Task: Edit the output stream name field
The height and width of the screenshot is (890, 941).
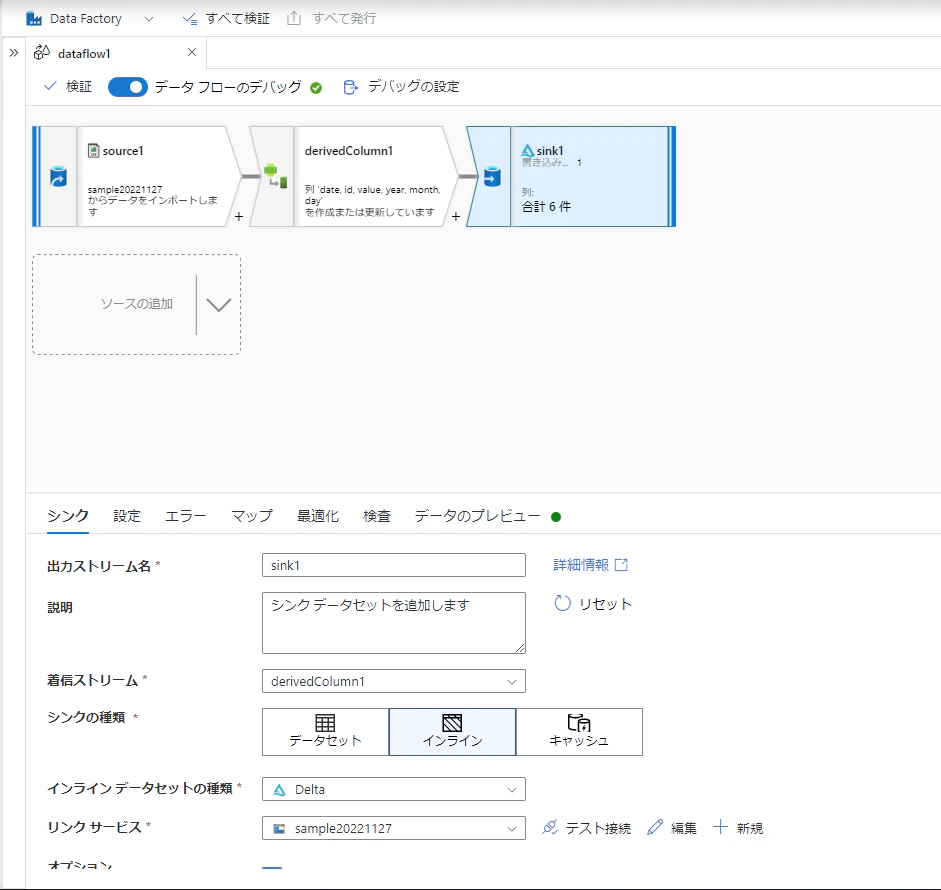Action: pos(394,565)
